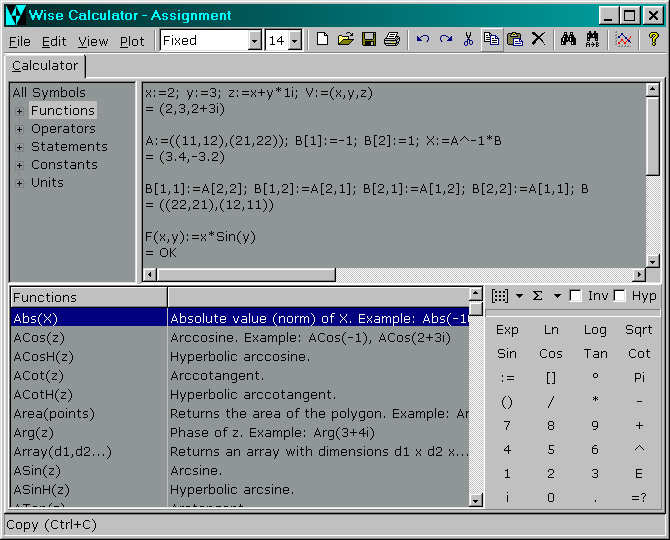Click the line F(x,y):=x*Sin(y) in worksheet
The image size is (670, 540).
(200, 237)
